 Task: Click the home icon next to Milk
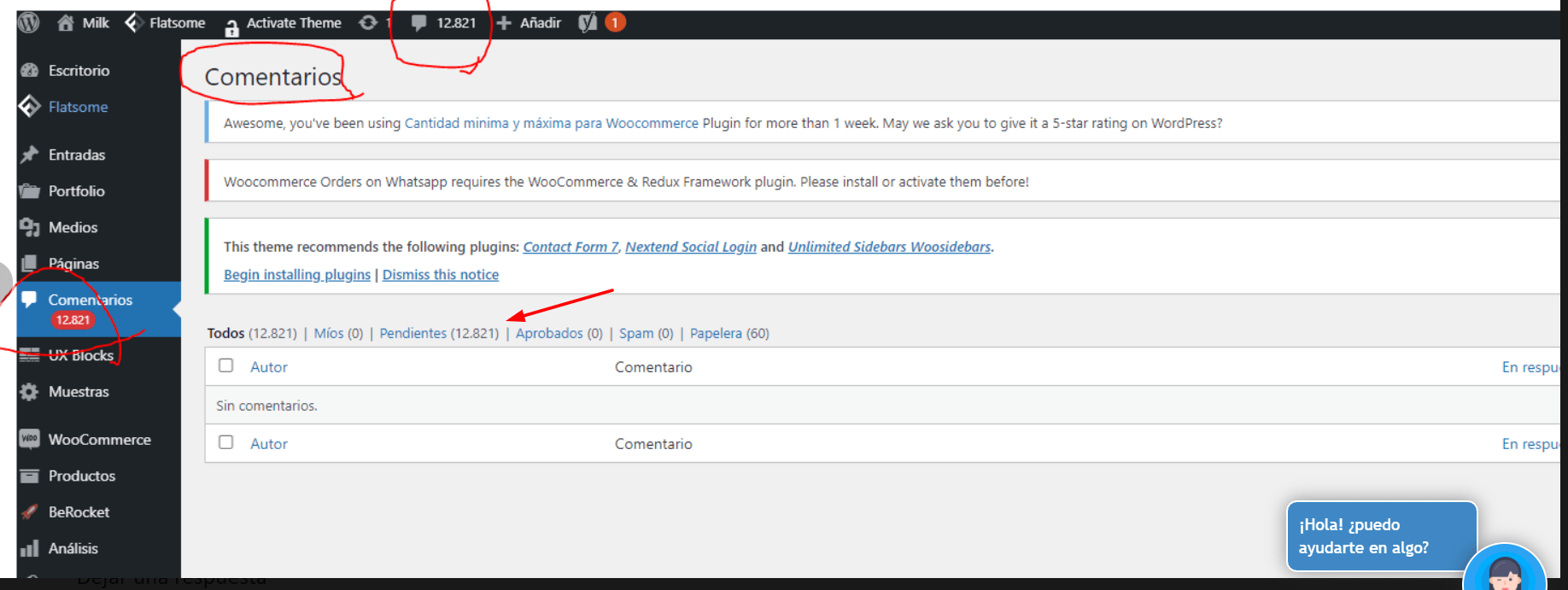[x=66, y=23]
